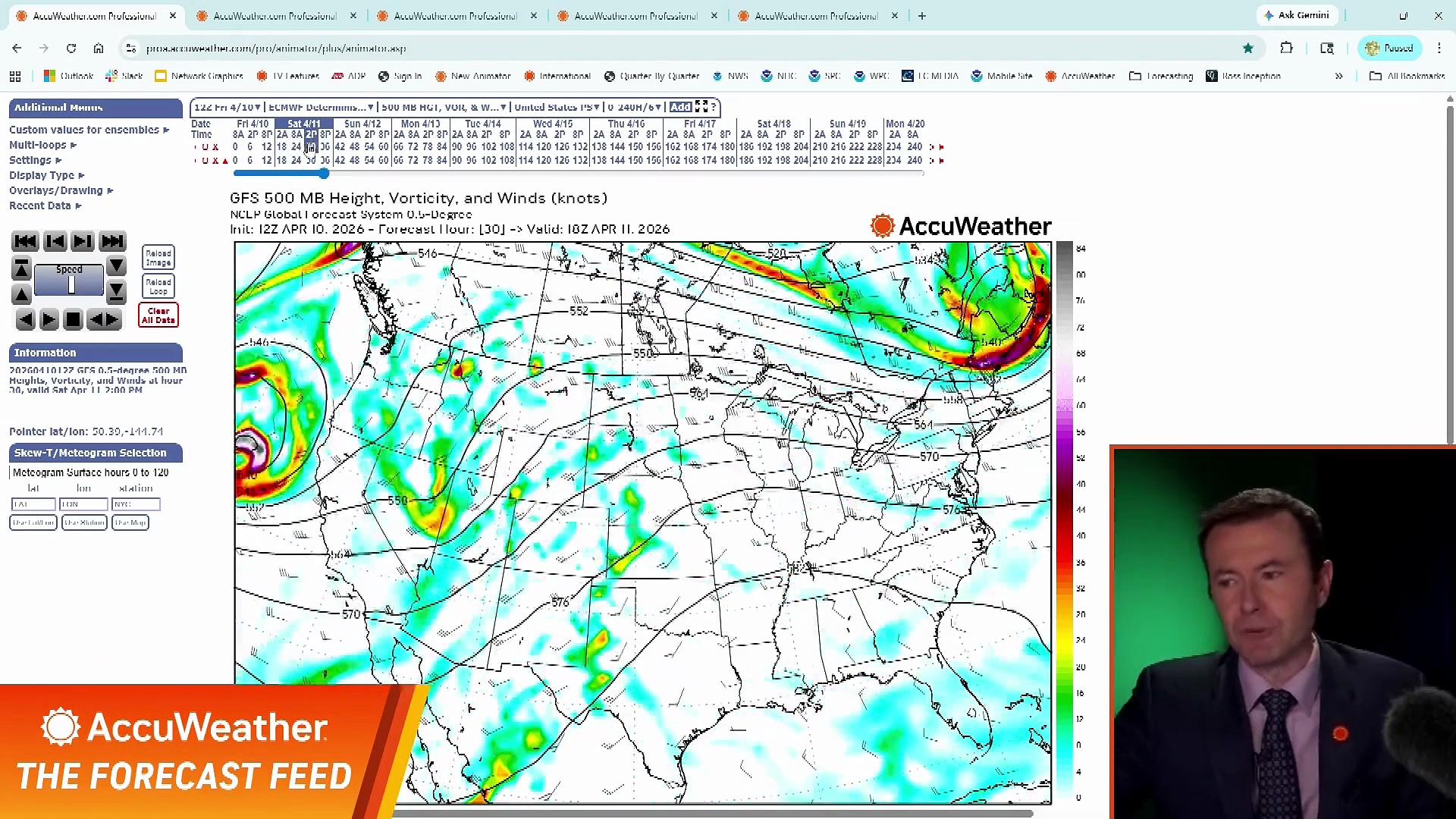Expand the Multi-loops menu

pyautogui.click(x=43, y=145)
